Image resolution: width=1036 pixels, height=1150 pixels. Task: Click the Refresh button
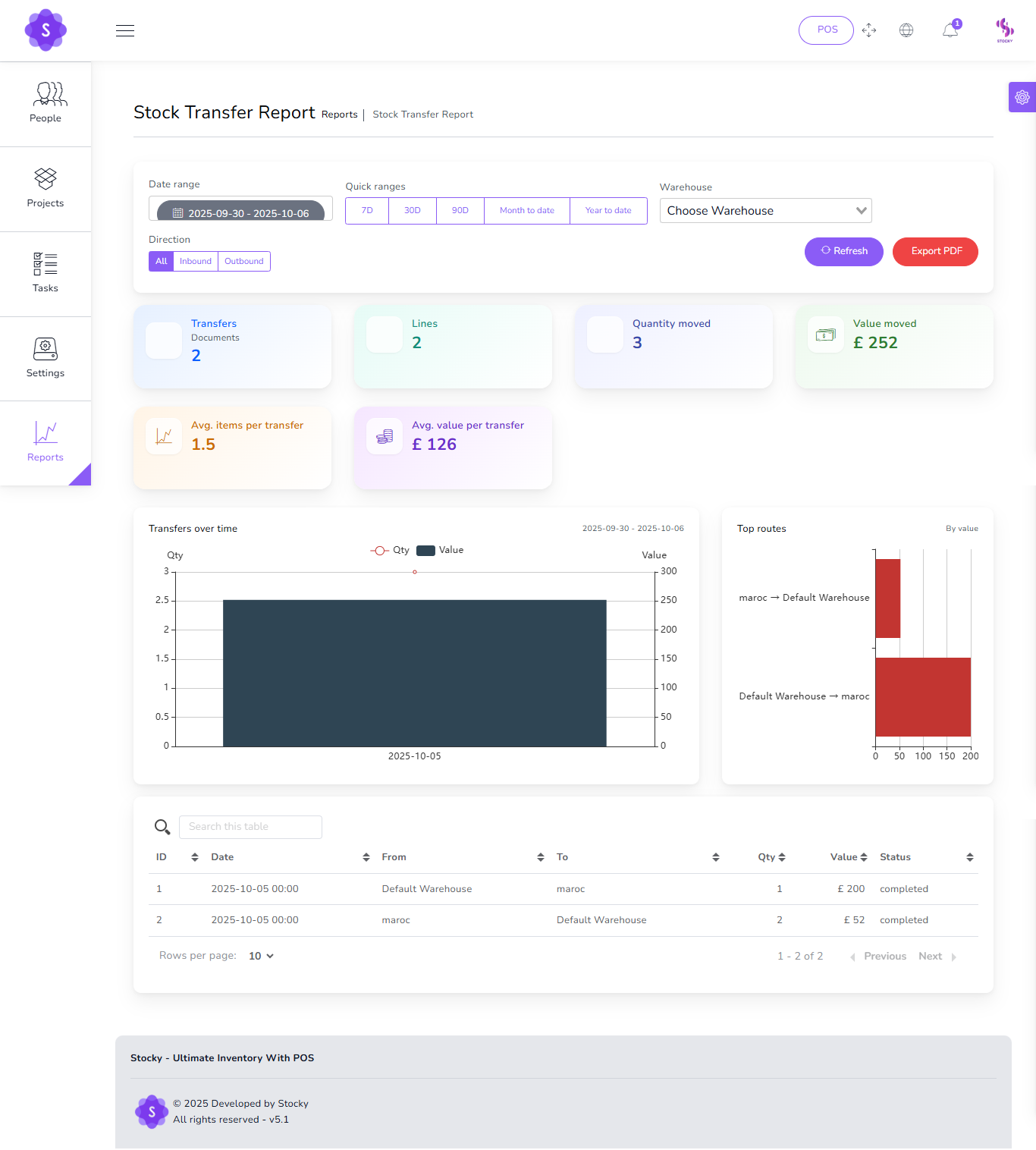[x=843, y=251]
